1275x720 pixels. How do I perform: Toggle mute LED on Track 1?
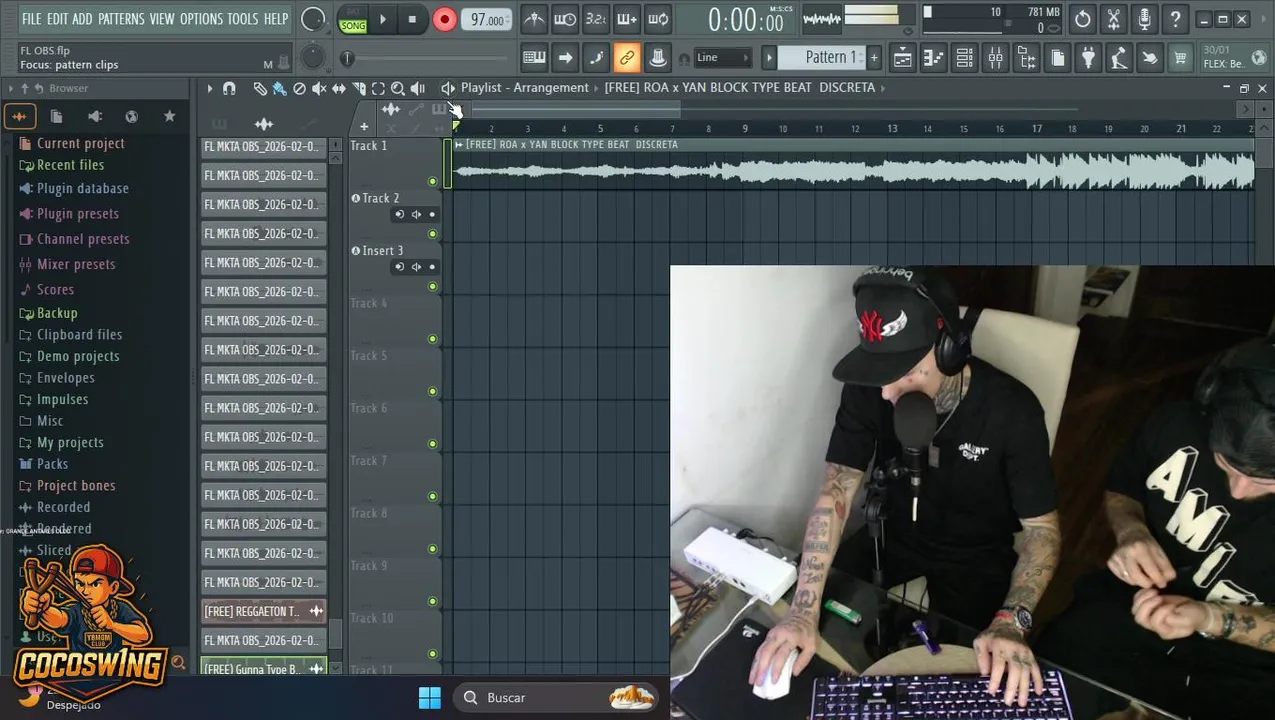432,181
